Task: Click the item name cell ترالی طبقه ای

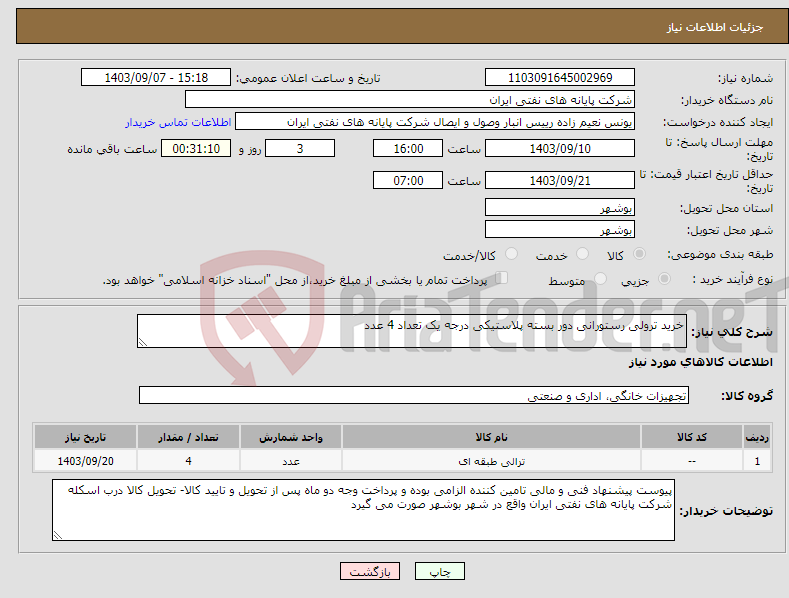Action: click(491, 461)
